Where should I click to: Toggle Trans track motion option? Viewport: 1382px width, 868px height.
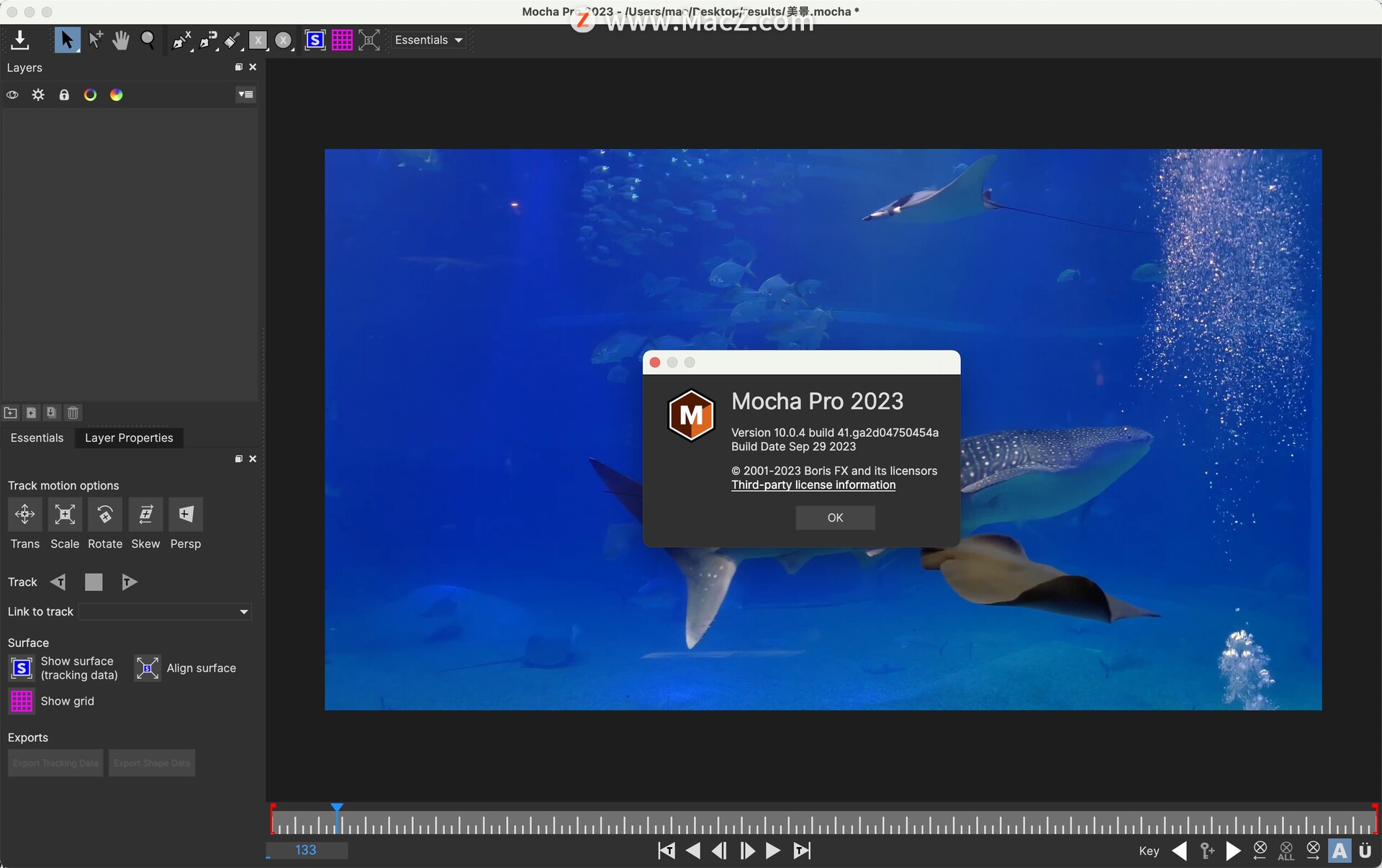(x=24, y=515)
